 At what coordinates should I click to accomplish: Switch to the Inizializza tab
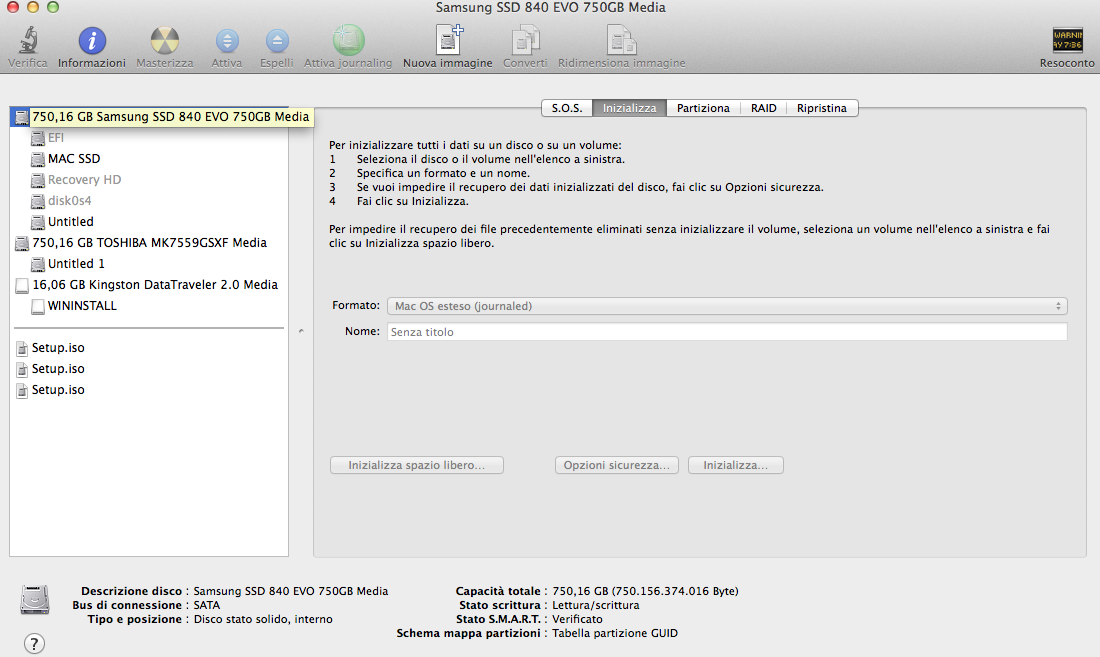[629, 108]
